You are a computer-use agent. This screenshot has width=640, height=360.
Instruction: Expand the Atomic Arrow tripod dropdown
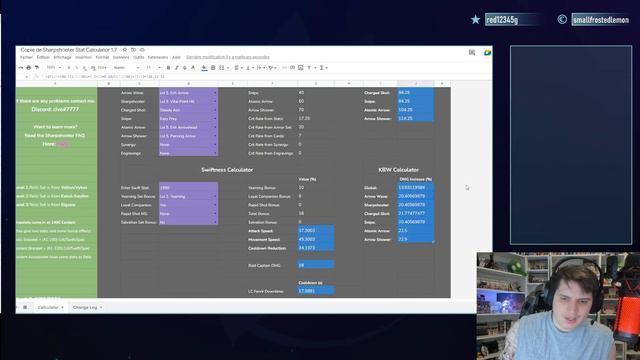click(215, 127)
